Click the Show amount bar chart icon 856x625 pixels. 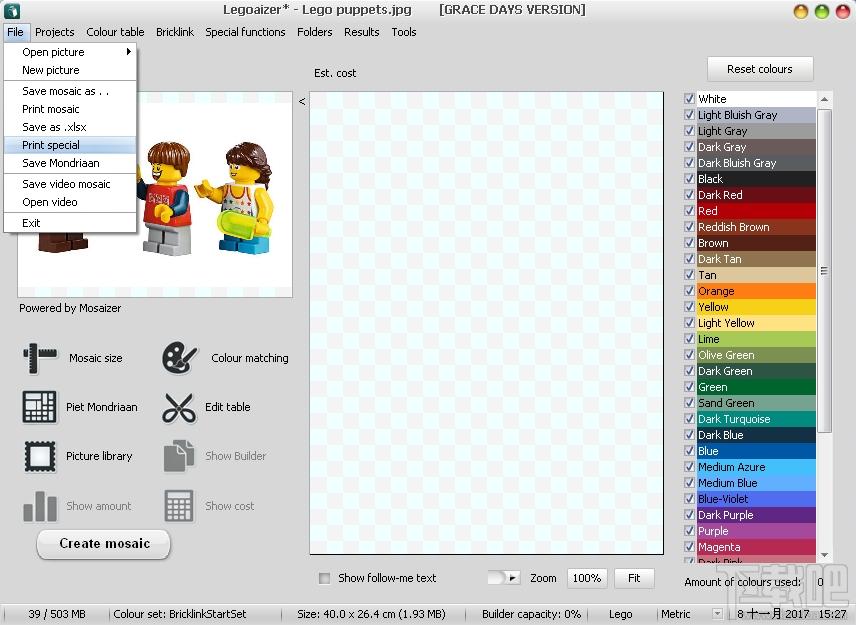click(40, 506)
